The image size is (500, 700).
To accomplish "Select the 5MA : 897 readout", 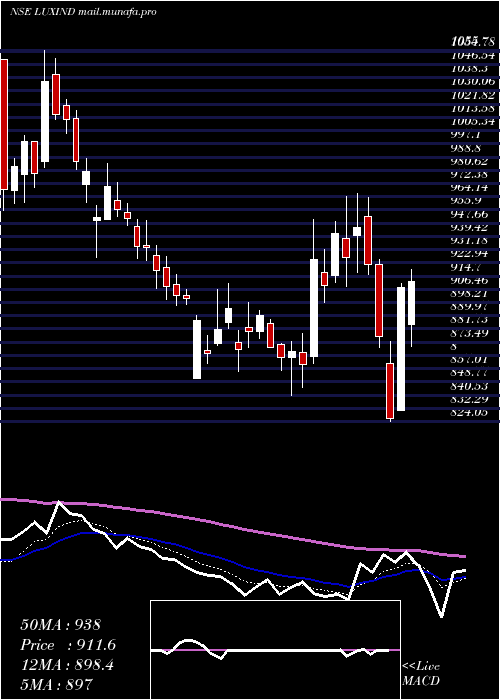I will click(56, 684).
